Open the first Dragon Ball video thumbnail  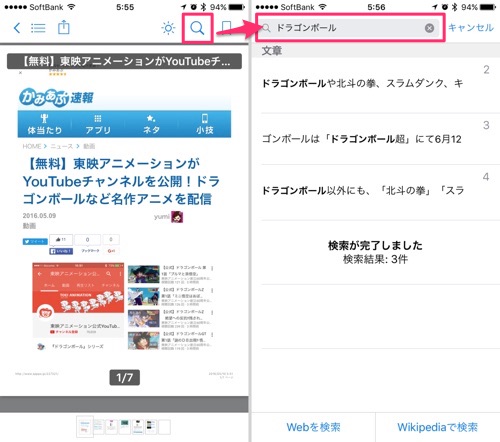tap(143, 274)
